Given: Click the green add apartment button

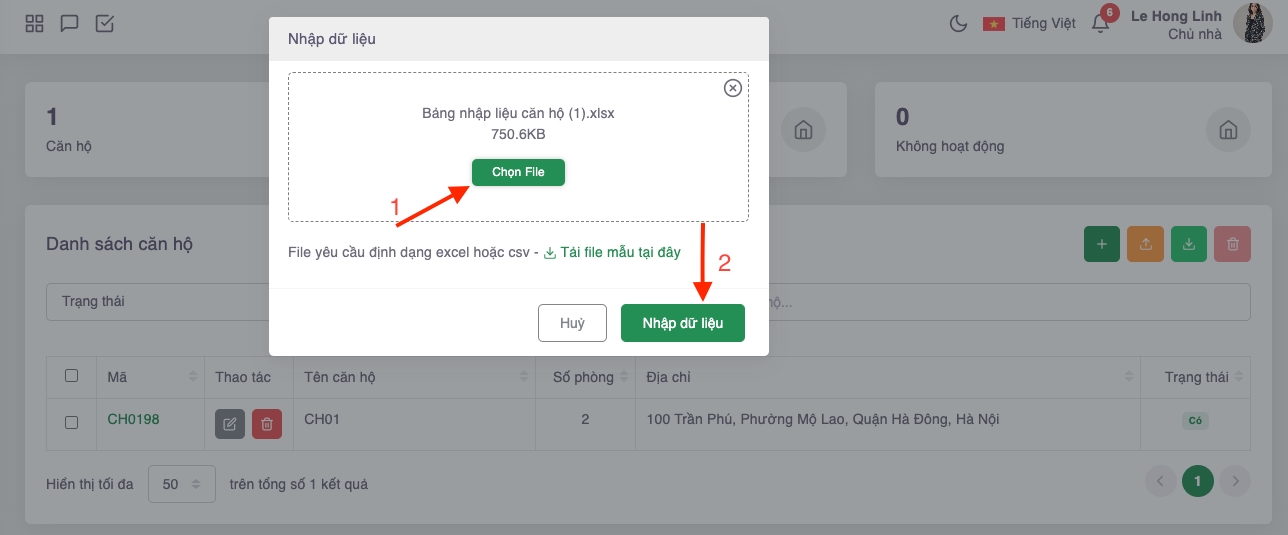Looking at the screenshot, I should point(1102,244).
